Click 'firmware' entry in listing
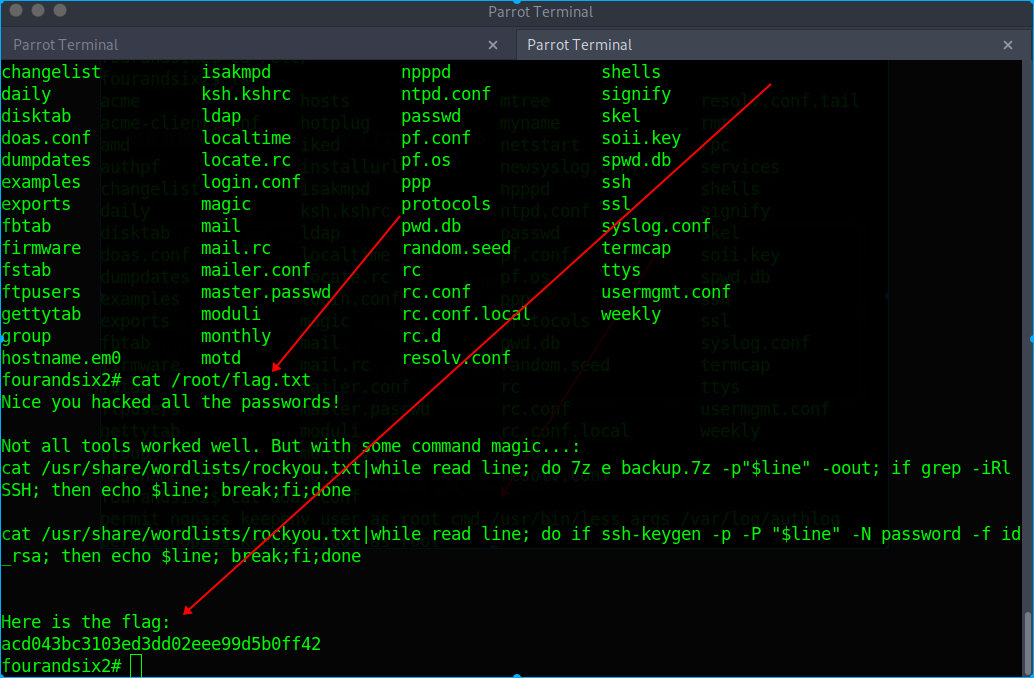 (41, 248)
